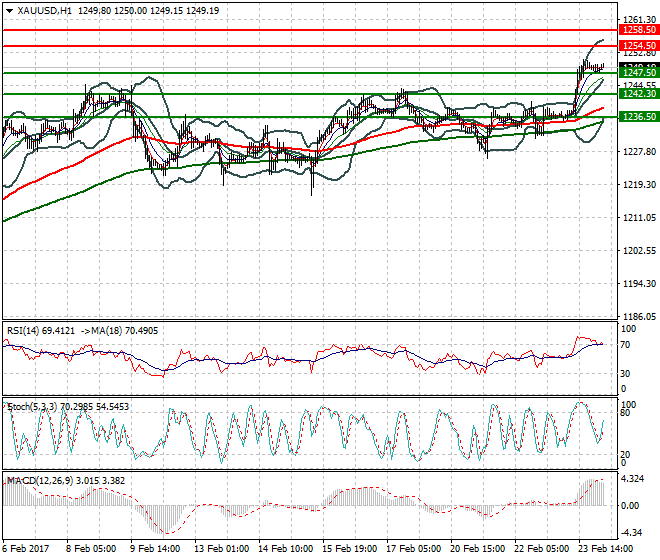Click the 14 Feb 10:00 time label
660x560 pixels.
[x=285, y=549]
